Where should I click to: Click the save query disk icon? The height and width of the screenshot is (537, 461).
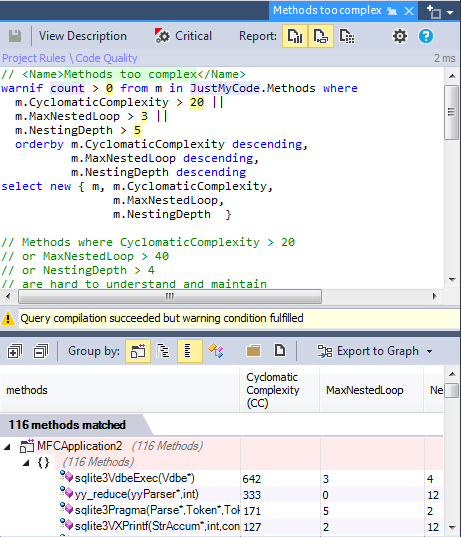[x=15, y=36]
